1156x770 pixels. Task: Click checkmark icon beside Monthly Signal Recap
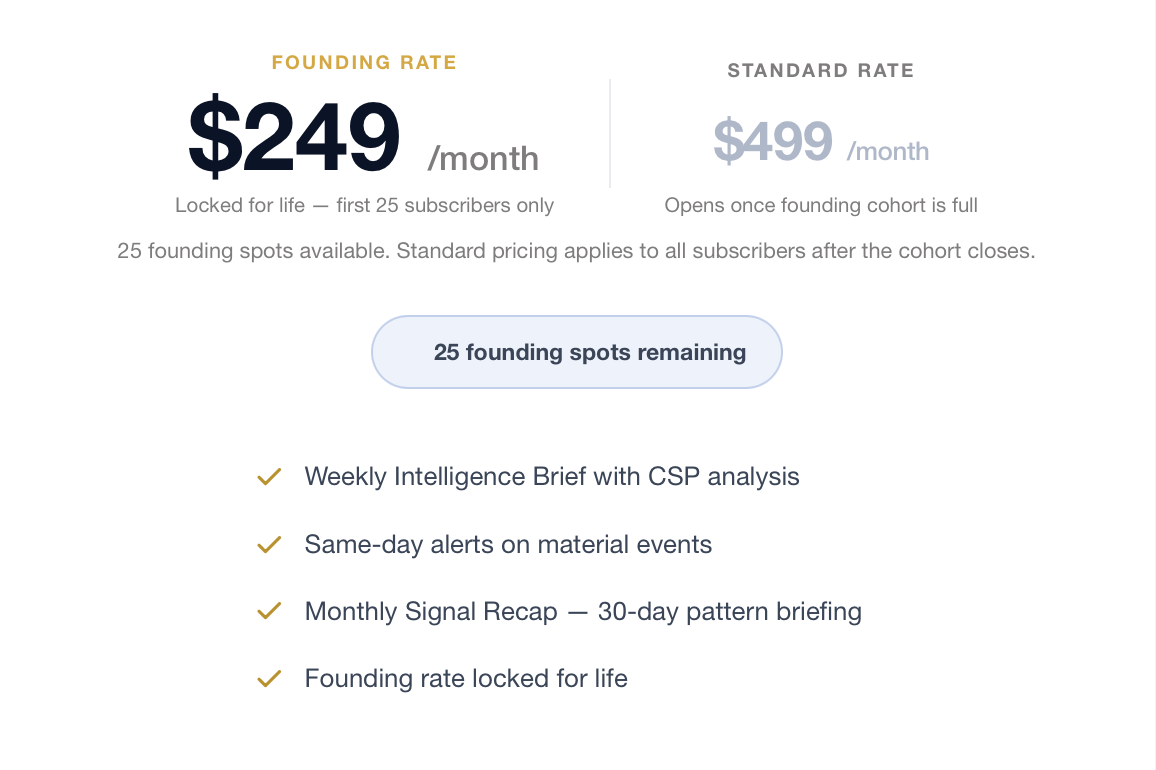269,611
